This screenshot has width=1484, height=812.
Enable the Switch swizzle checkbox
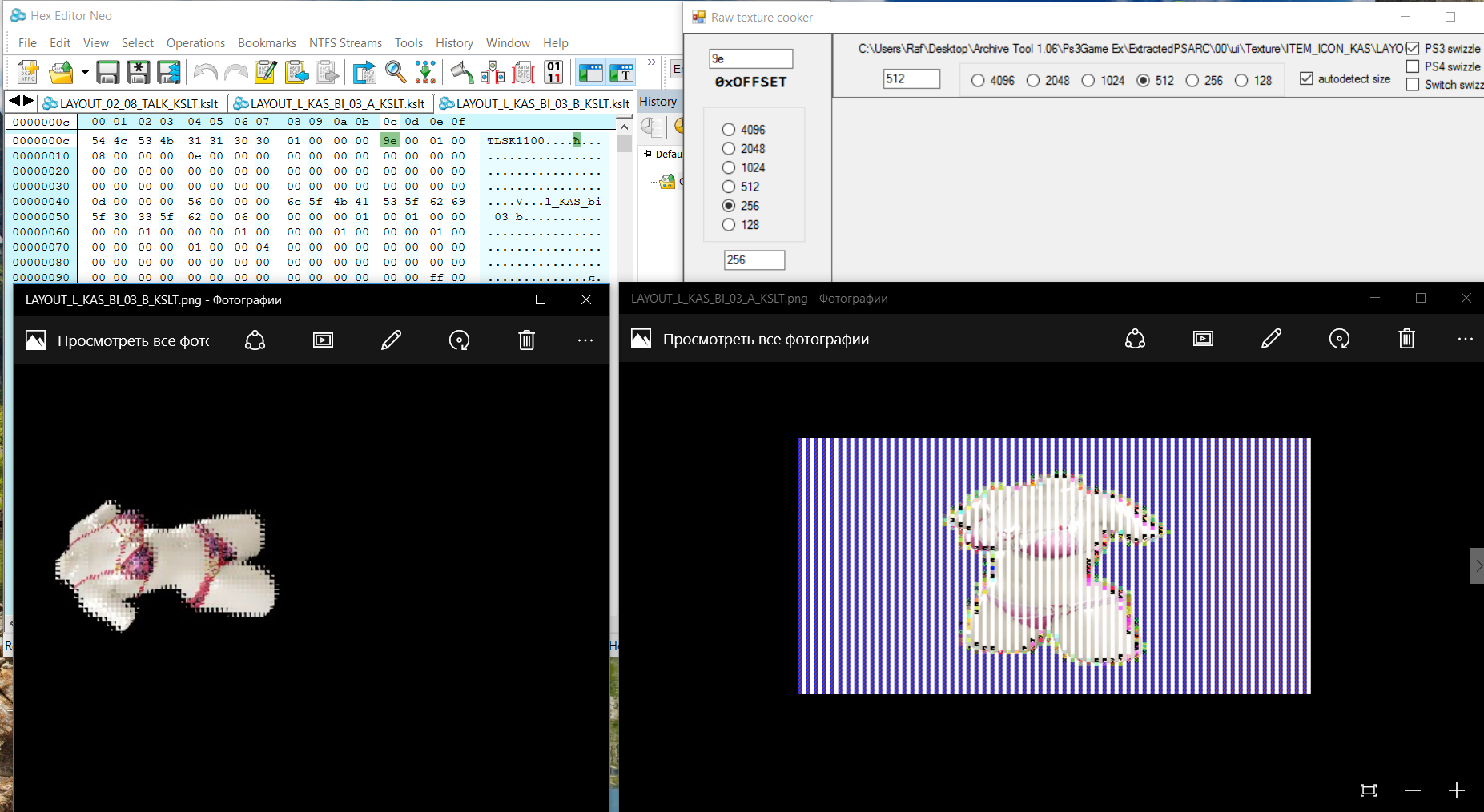(x=1413, y=85)
